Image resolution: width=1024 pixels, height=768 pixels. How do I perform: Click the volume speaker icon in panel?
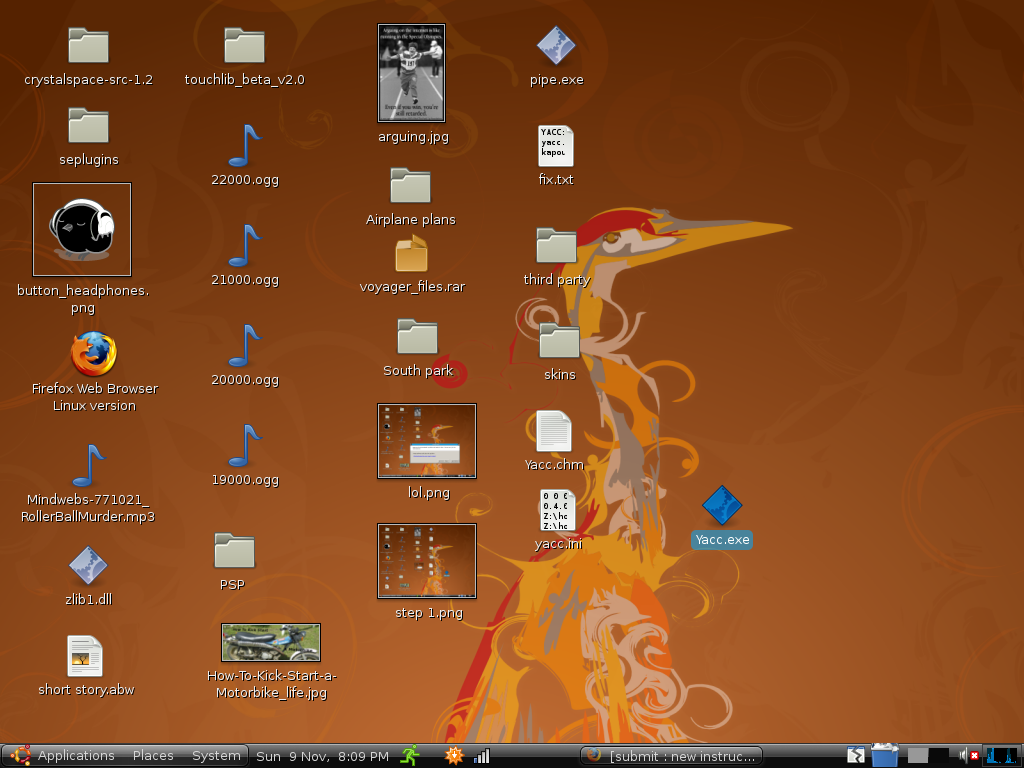(x=964, y=756)
